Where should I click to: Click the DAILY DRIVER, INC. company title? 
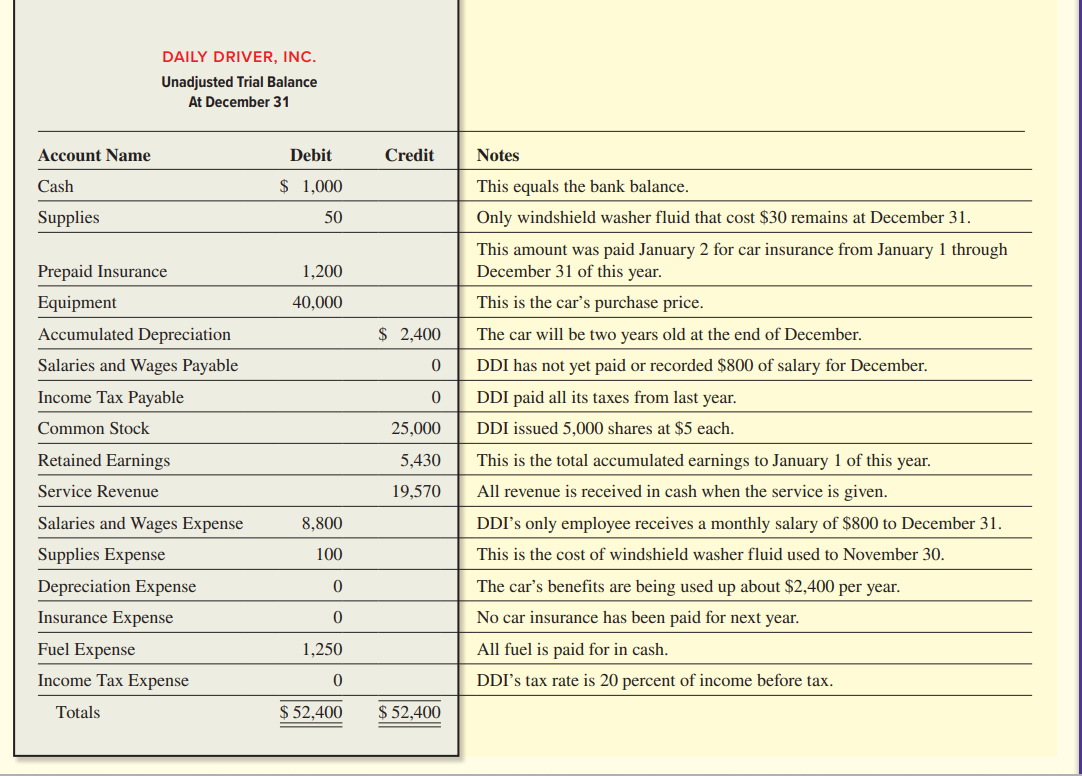click(x=238, y=56)
